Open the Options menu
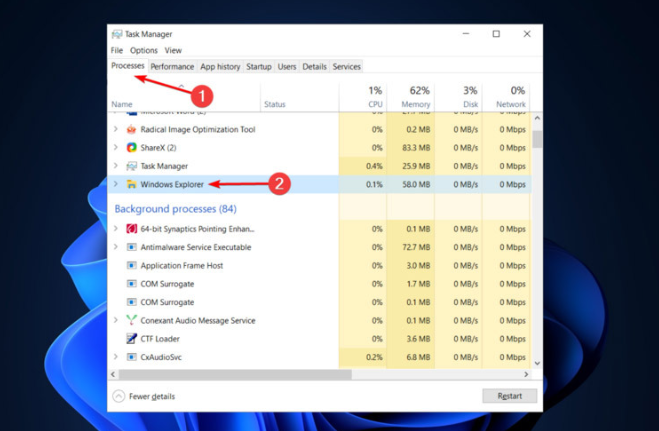659x431 pixels. coord(143,50)
